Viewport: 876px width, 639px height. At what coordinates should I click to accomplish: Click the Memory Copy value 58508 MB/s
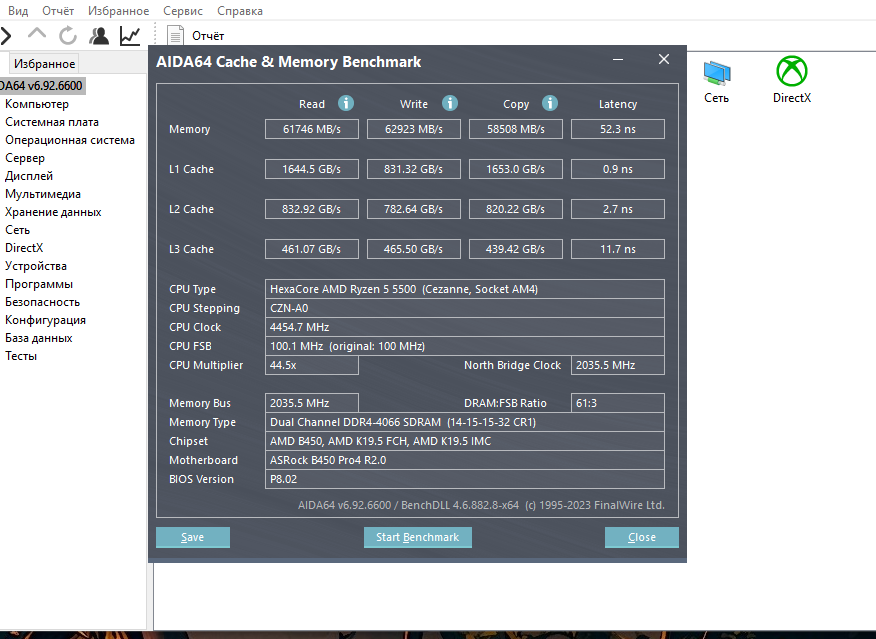point(516,129)
